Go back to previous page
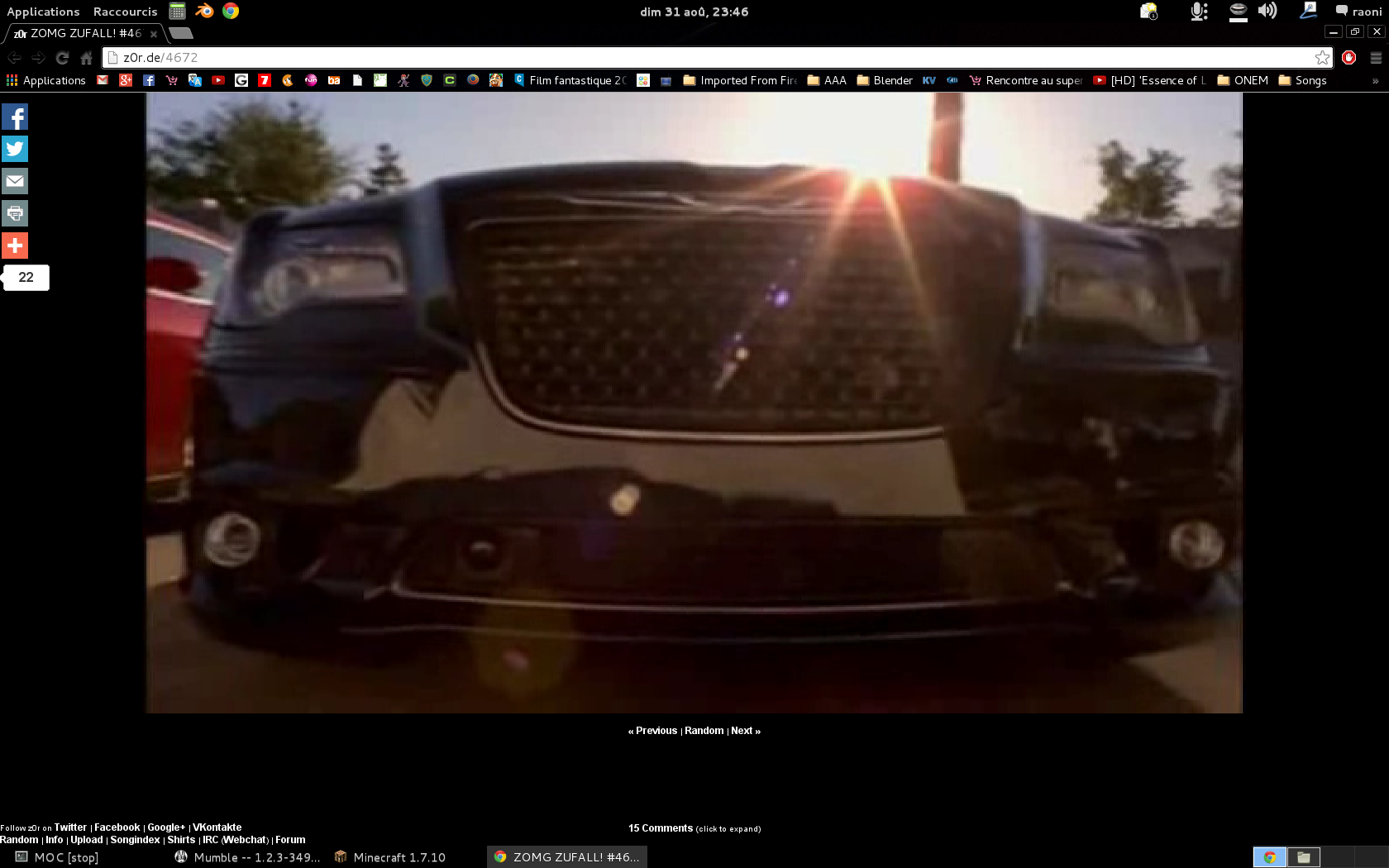The width and height of the screenshot is (1389, 868). [x=14, y=58]
